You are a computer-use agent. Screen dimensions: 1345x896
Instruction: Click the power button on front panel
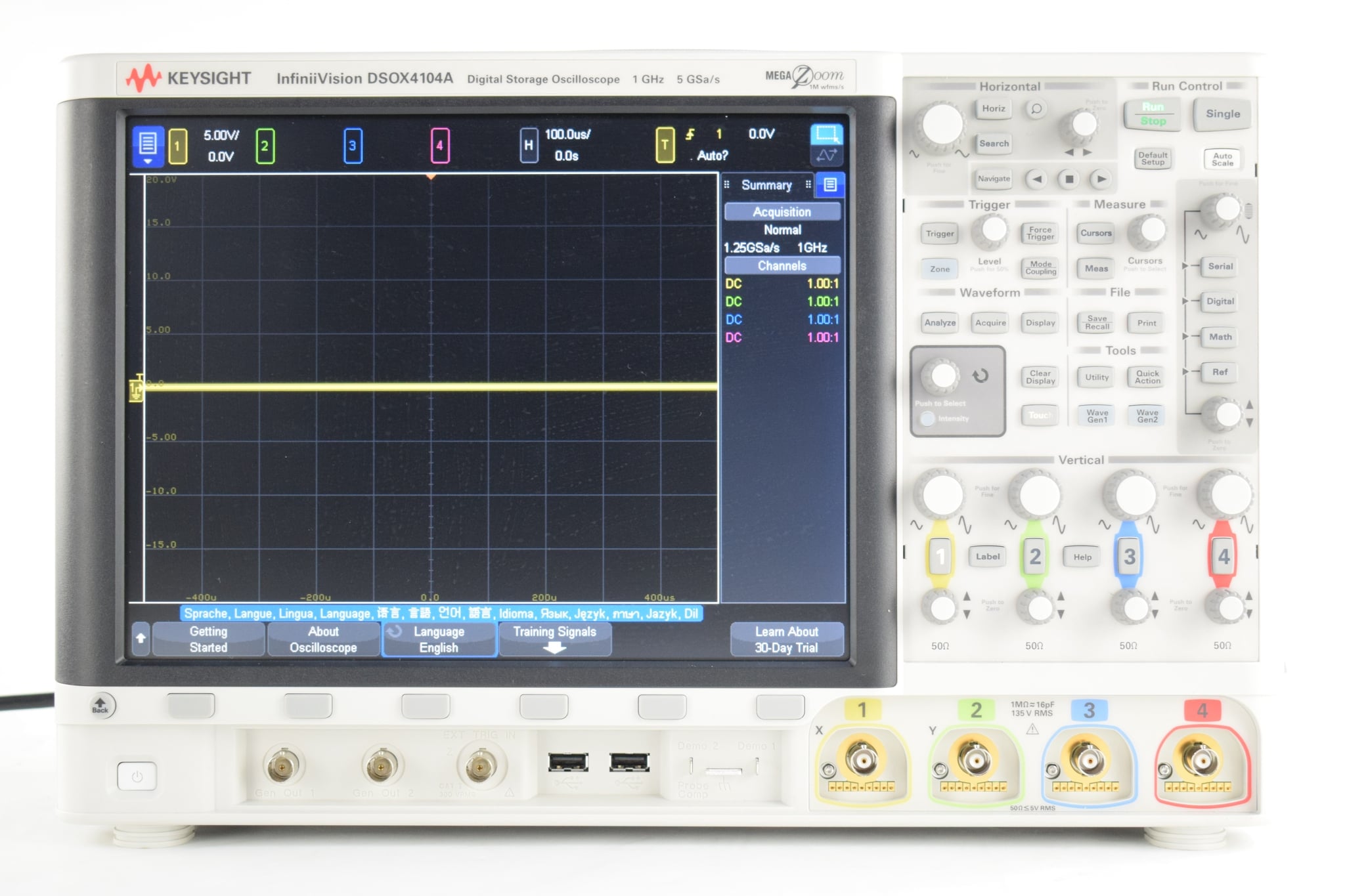[x=137, y=777]
